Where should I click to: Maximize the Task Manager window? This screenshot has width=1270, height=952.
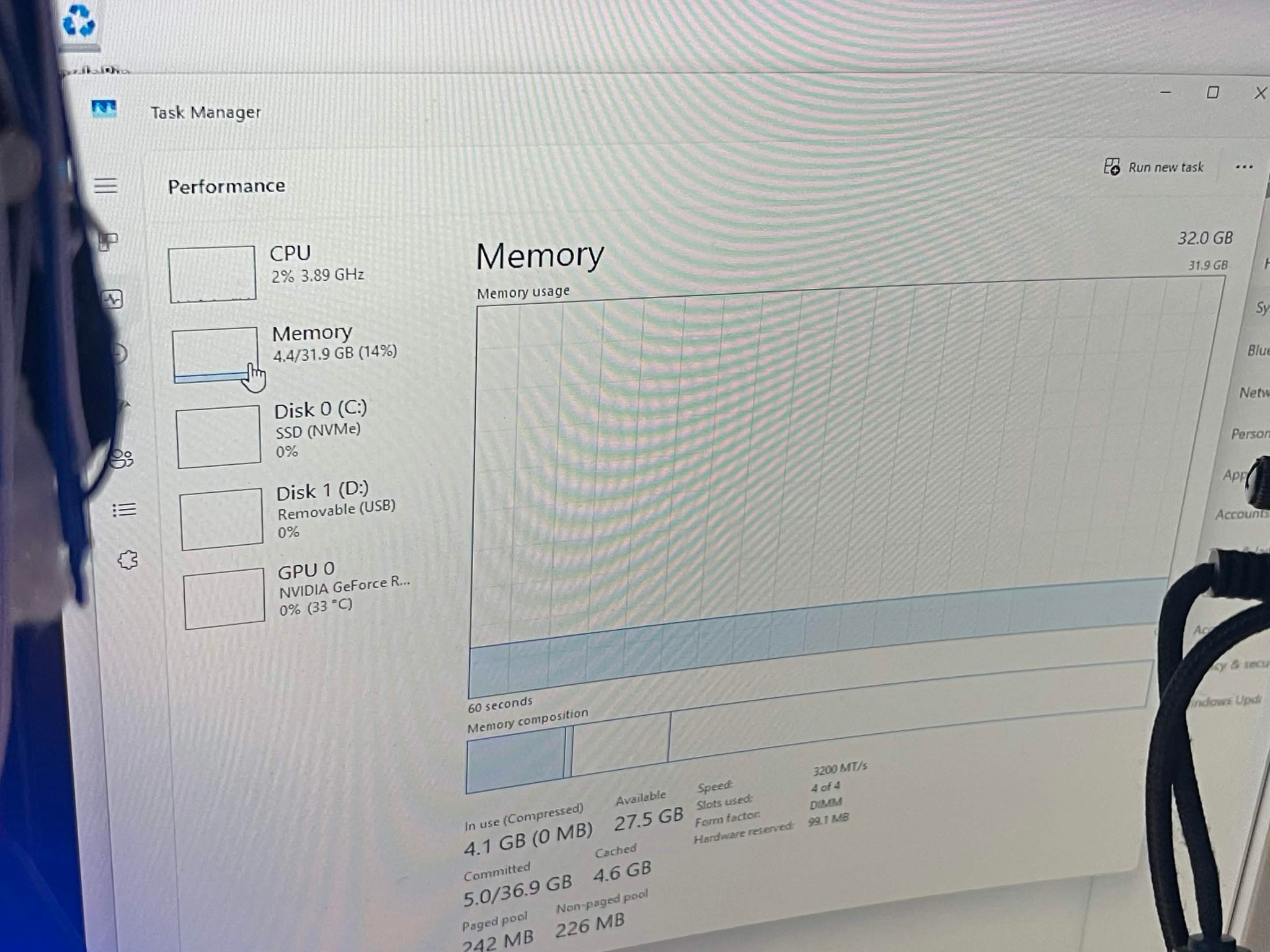click(1213, 92)
